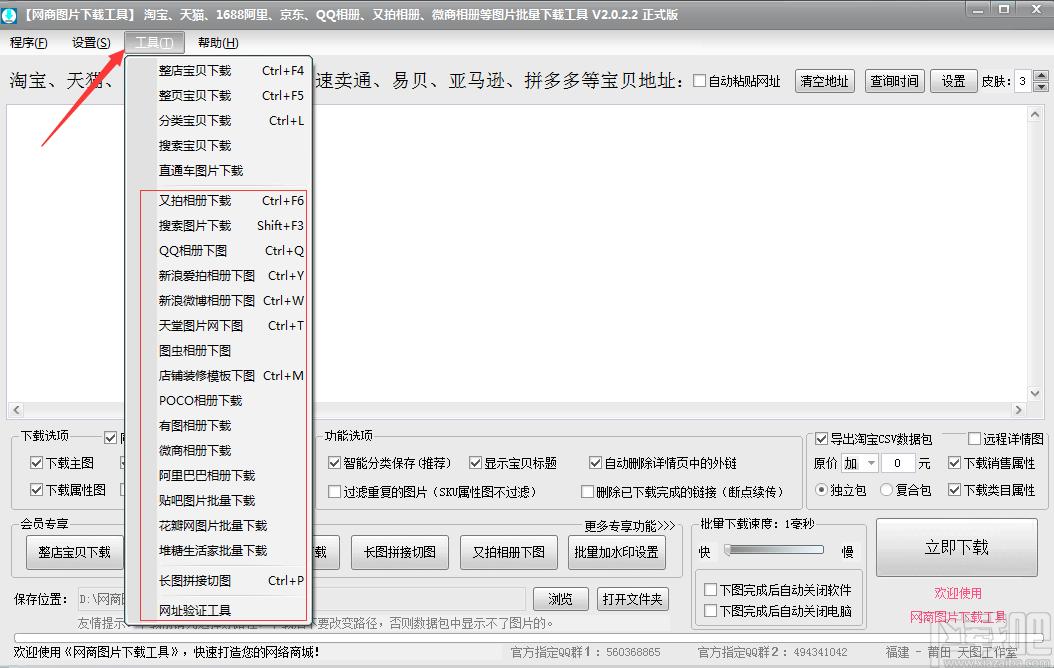Image resolution: width=1054 pixels, height=668 pixels.
Task: Choose 搜索宝贝下载 from the menu
Action: pyautogui.click(x=219, y=145)
